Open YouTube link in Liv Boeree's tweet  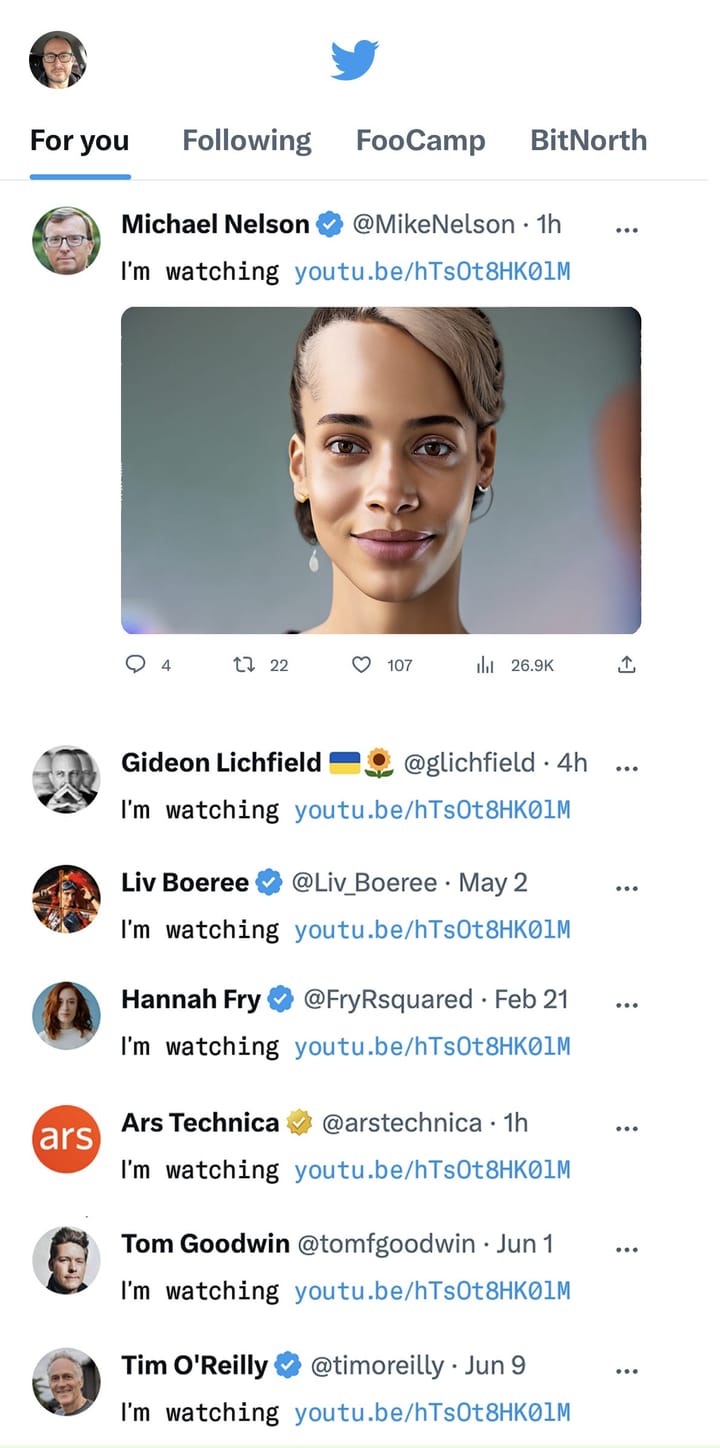click(432, 930)
